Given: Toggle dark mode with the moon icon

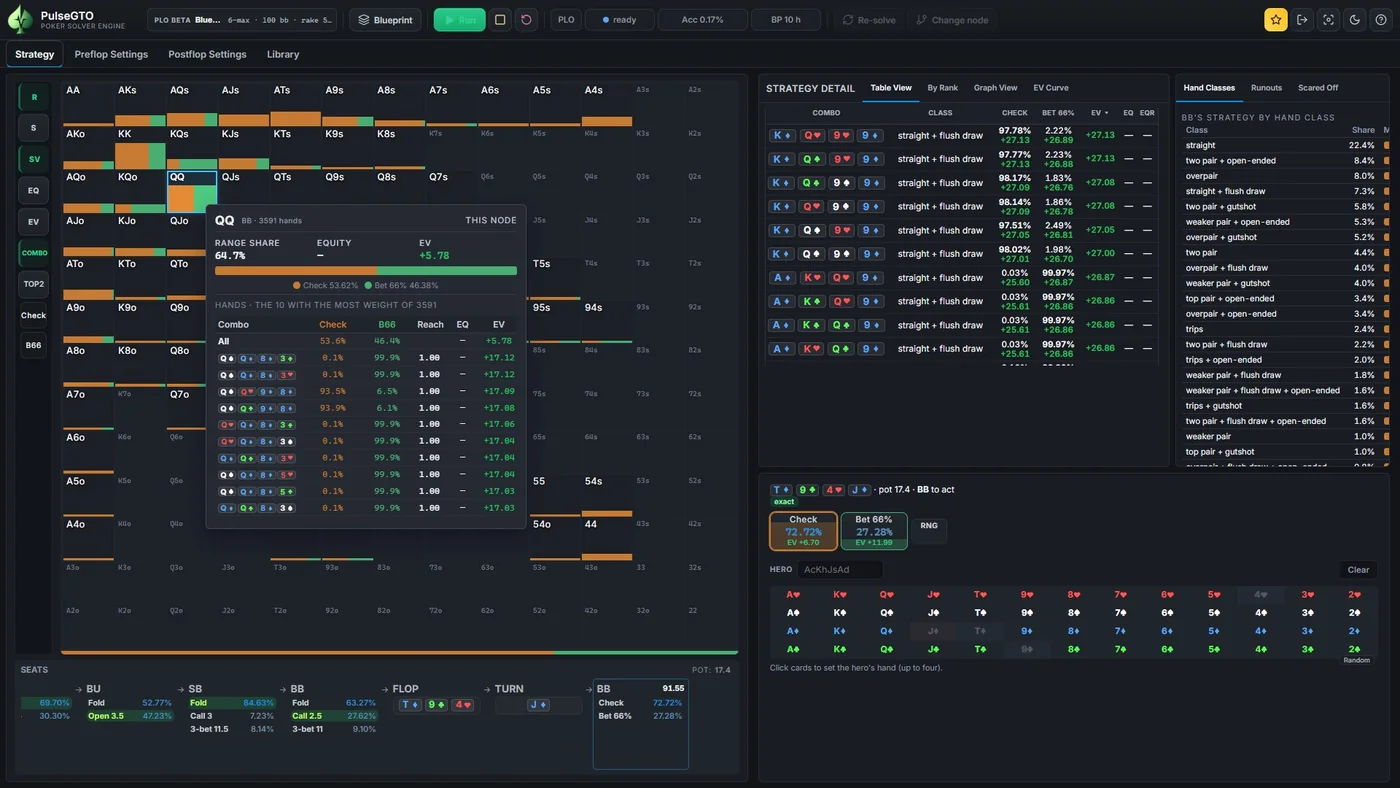Looking at the screenshot, I should (1355, 19).
